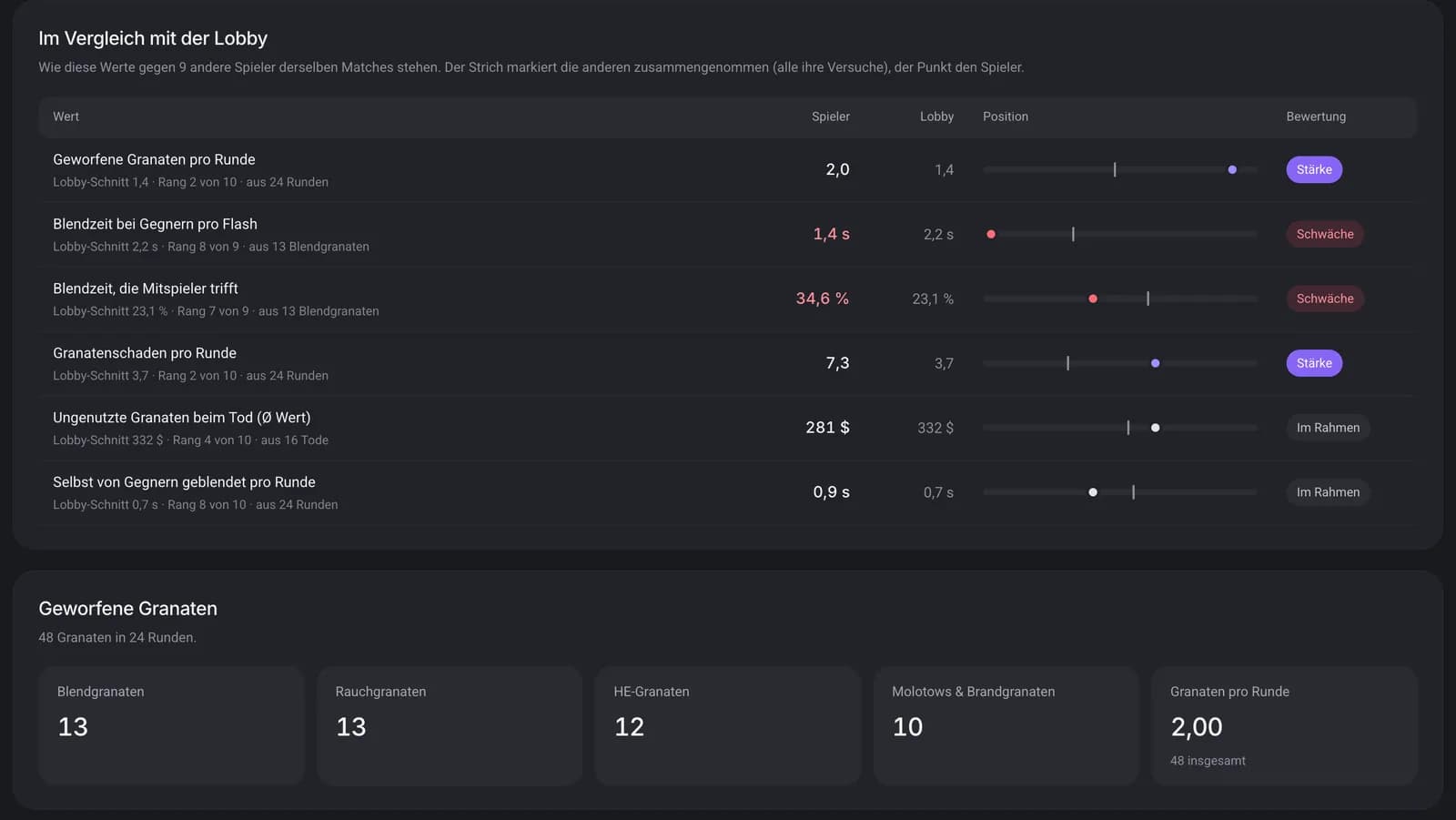Click the red player dot on Blendzeit bei Gegnern bar
This screenshot has width=1456, height=820.
991,234
